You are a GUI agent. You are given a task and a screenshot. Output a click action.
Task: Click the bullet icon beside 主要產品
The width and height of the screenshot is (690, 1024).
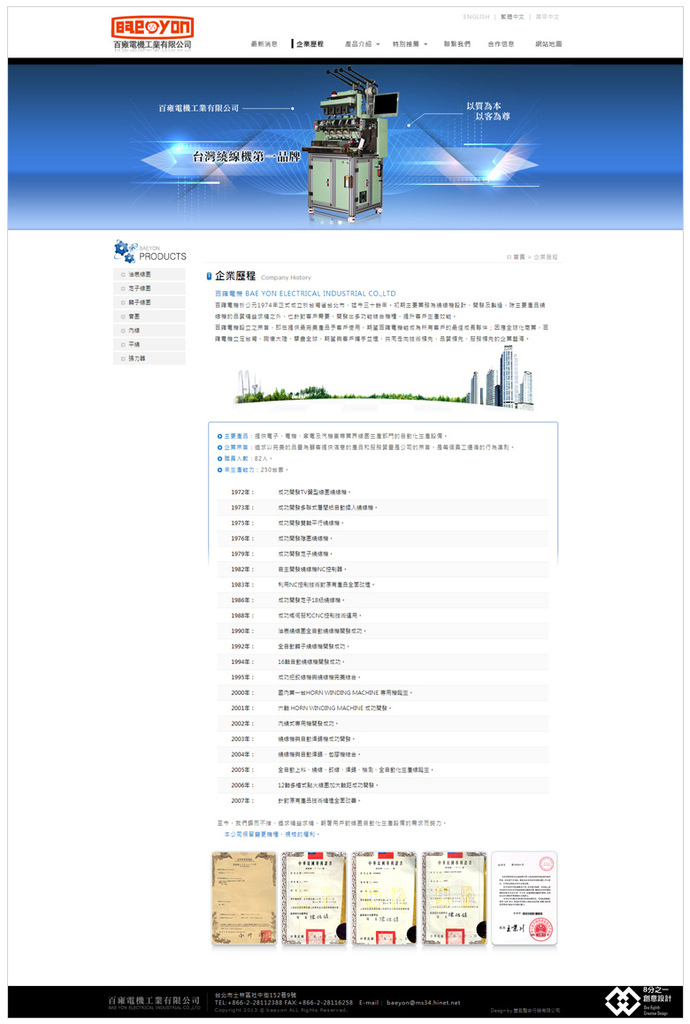220,436
